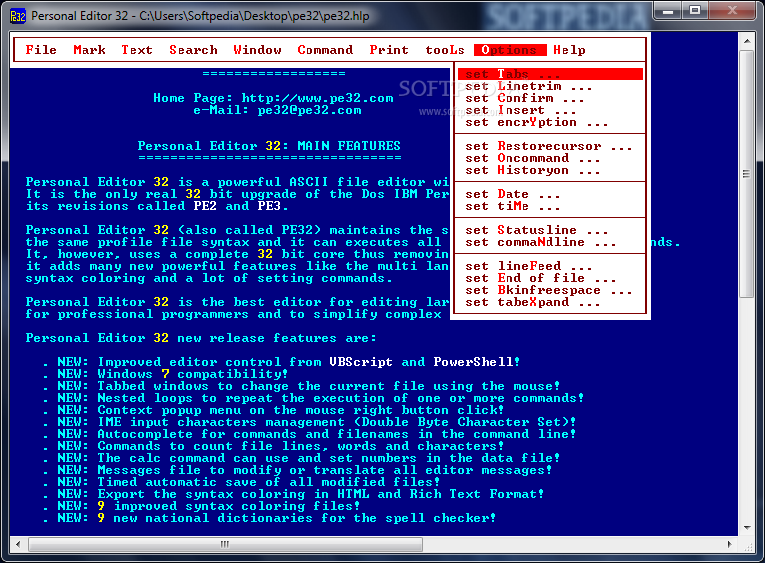Close the Personal Editor 32 window
This screenshot has height=563, width=765.
pos(732,11)
